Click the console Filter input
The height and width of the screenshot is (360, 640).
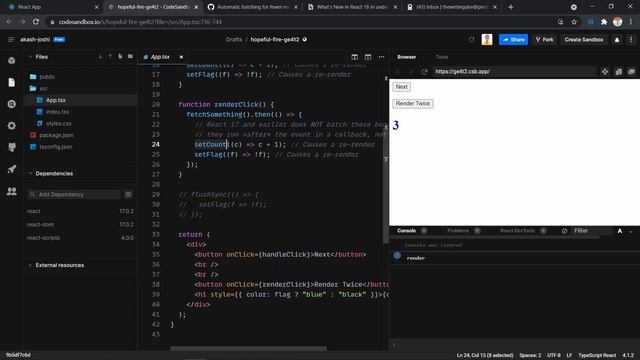point(591,231)
